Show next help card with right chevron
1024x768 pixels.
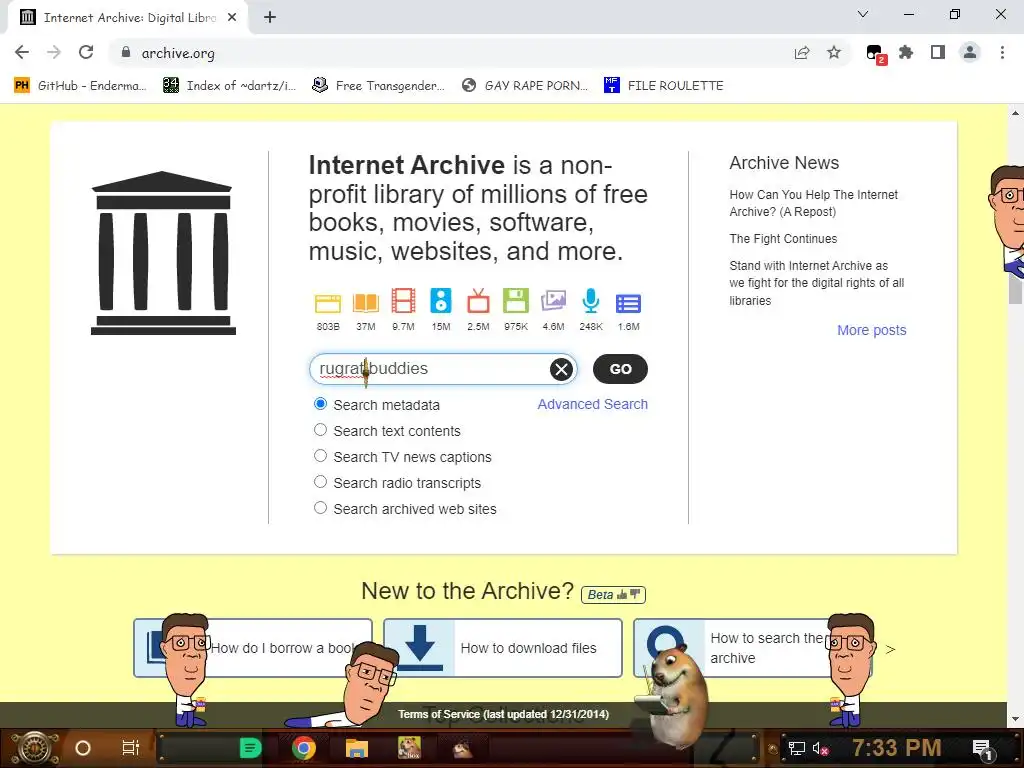(x=890, y=649)
